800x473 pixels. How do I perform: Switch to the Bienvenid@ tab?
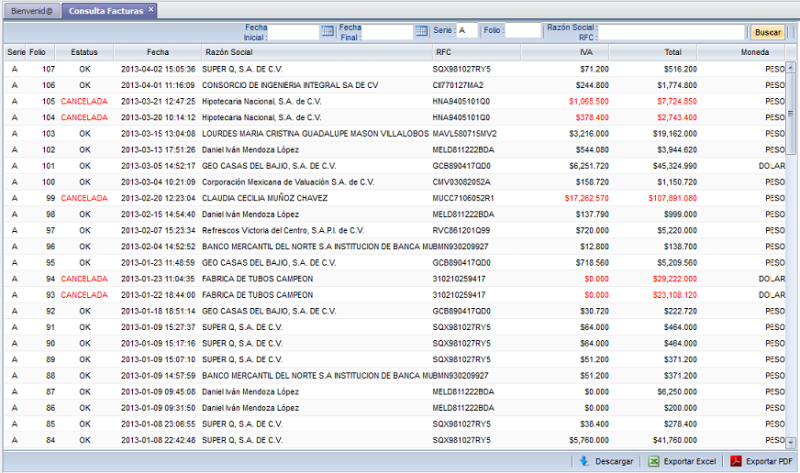click(32, 10)
